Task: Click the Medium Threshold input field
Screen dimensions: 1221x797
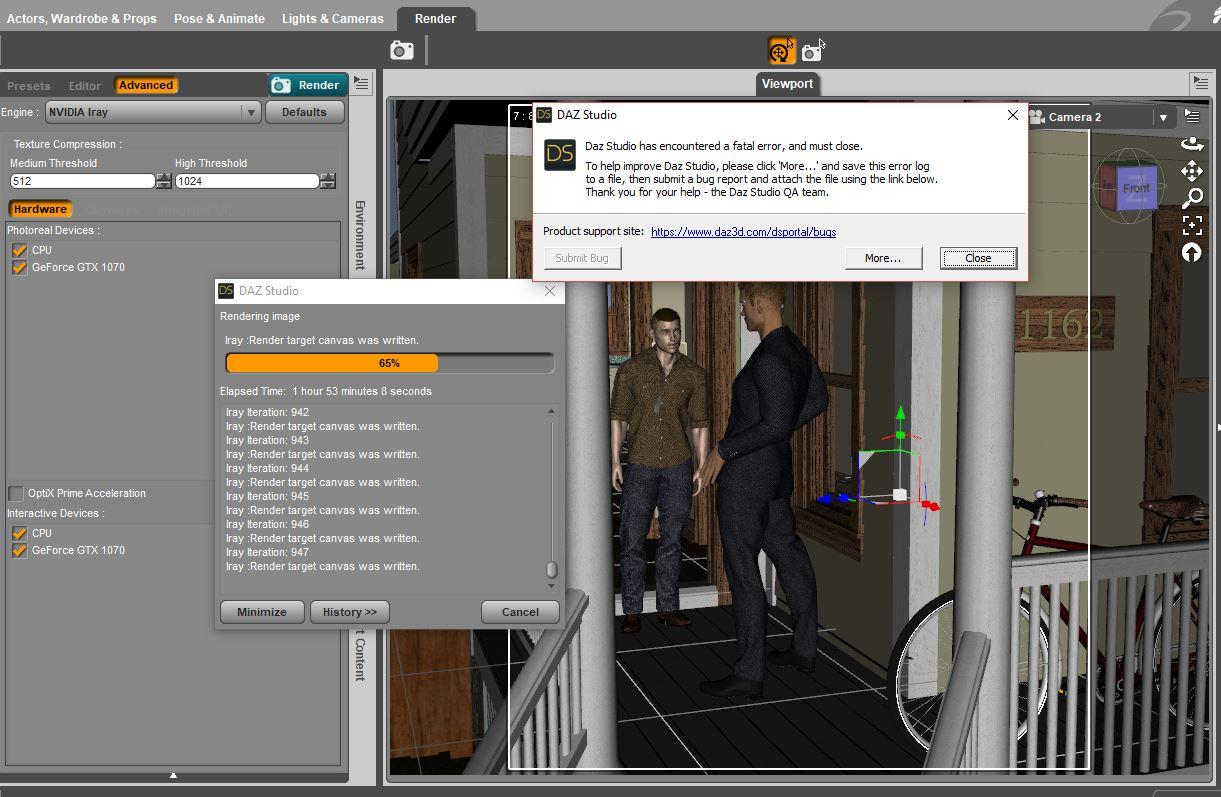Action: coord(82,181)
